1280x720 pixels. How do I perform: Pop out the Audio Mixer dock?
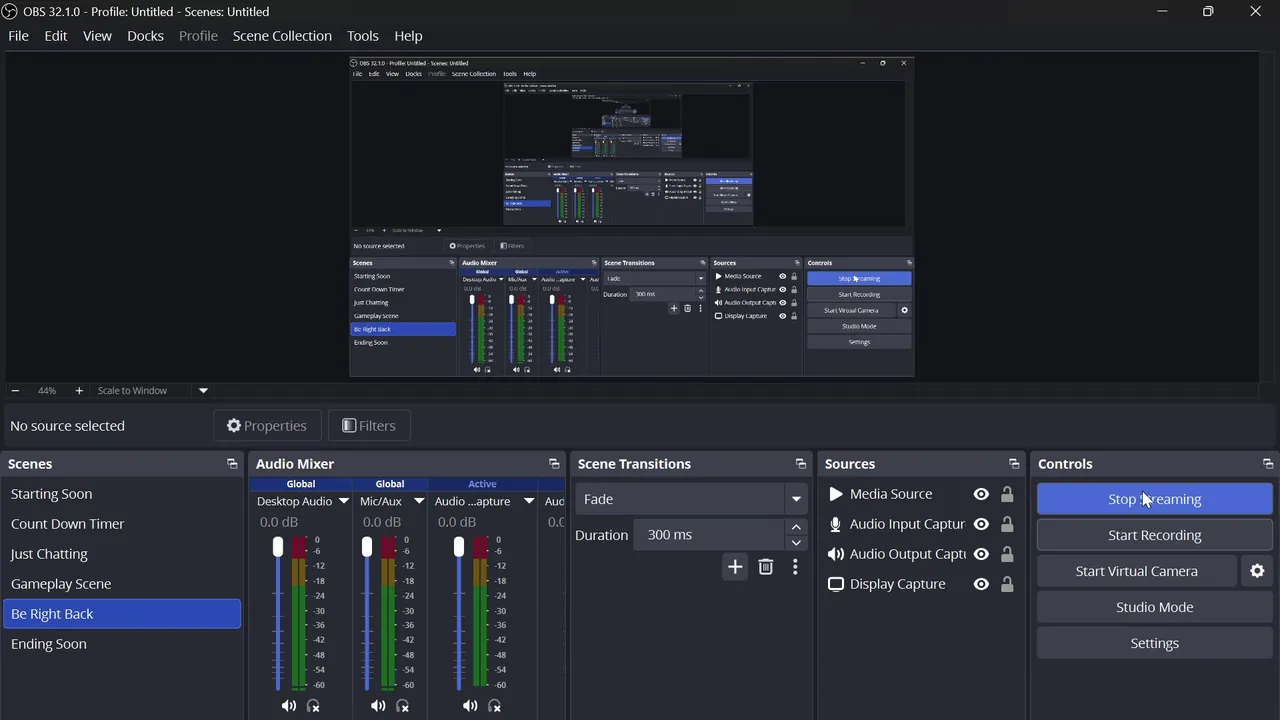[554, 464]
